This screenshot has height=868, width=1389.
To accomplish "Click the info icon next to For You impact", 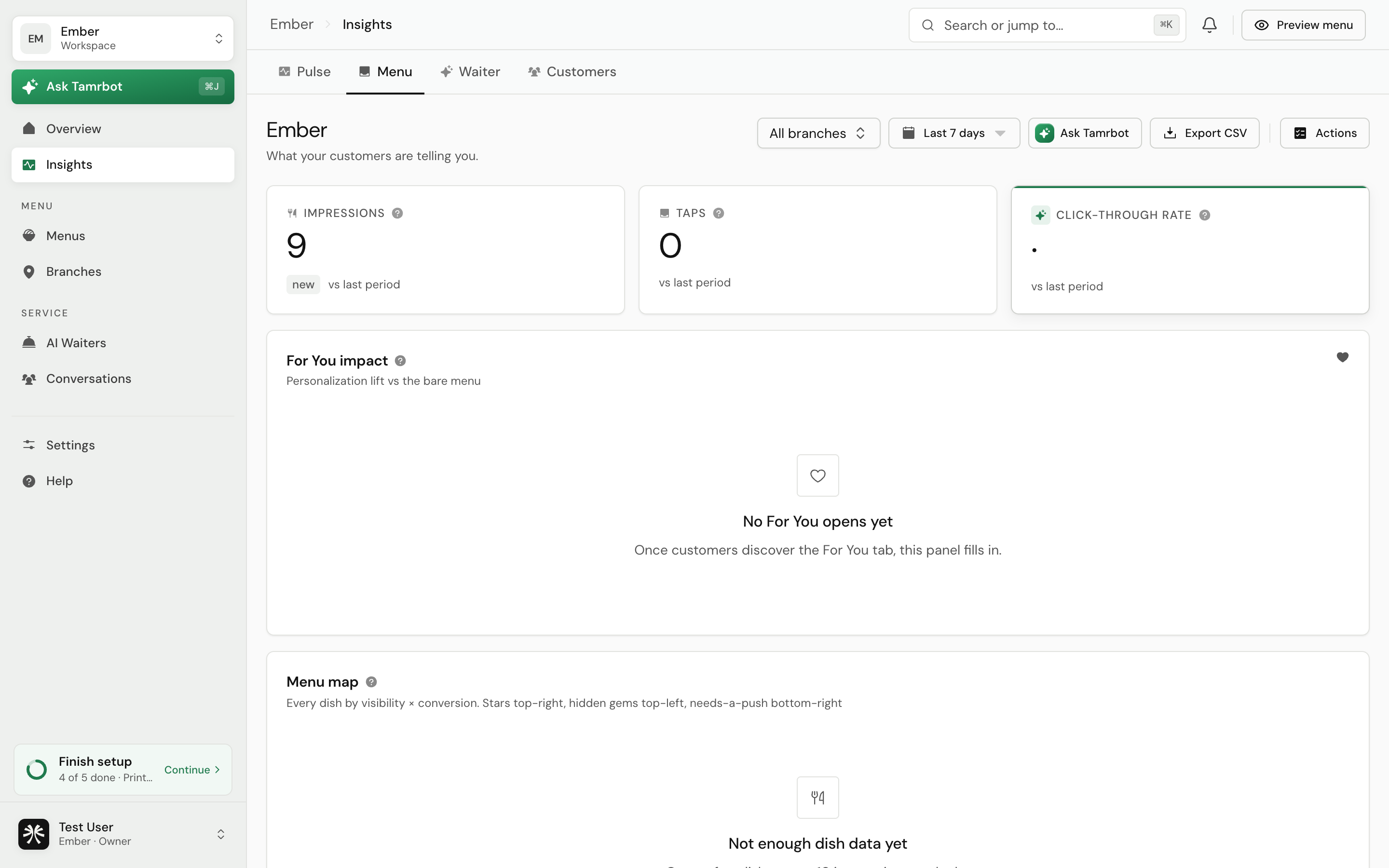I will pyautogui.click(x=401, y=361).
